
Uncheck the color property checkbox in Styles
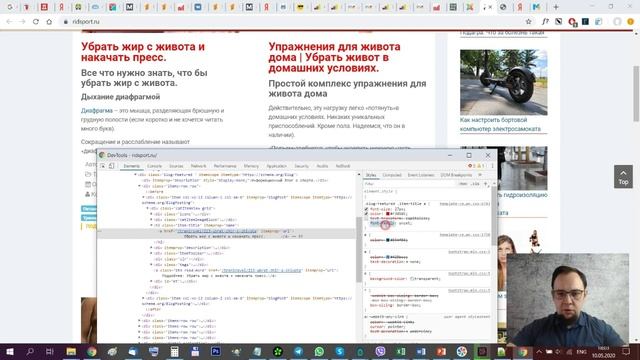(366, 213)
